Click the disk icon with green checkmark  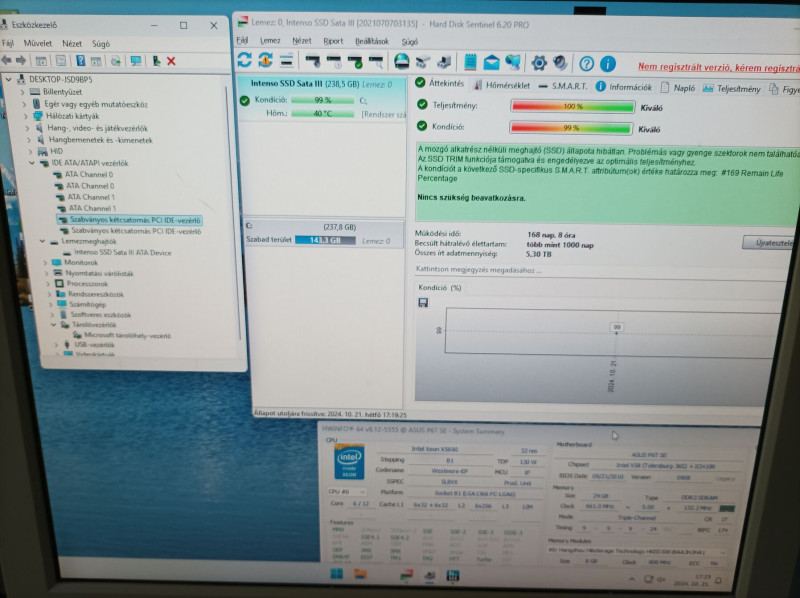(355, 62)
